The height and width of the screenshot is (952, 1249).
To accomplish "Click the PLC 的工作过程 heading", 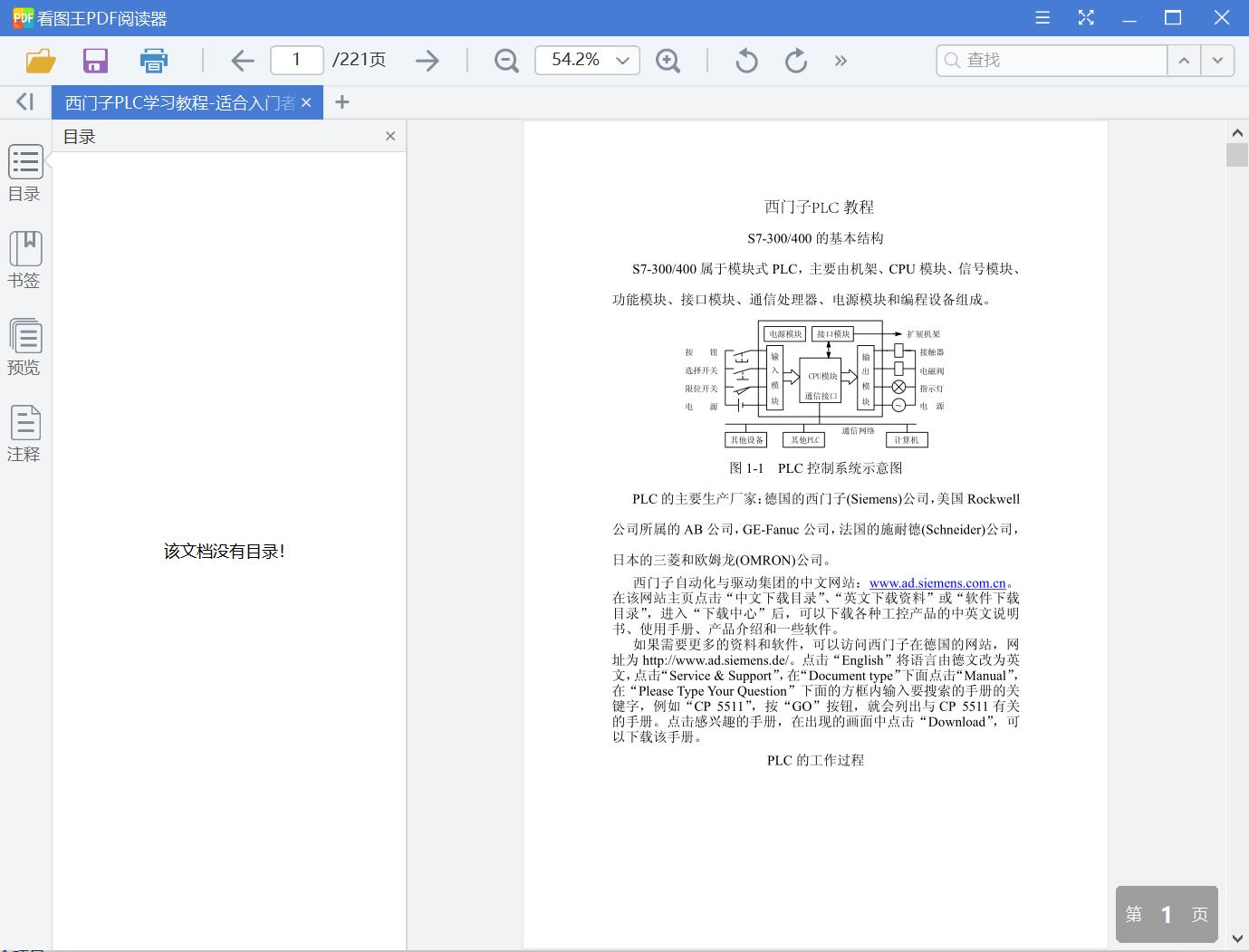I will [815, 761].
